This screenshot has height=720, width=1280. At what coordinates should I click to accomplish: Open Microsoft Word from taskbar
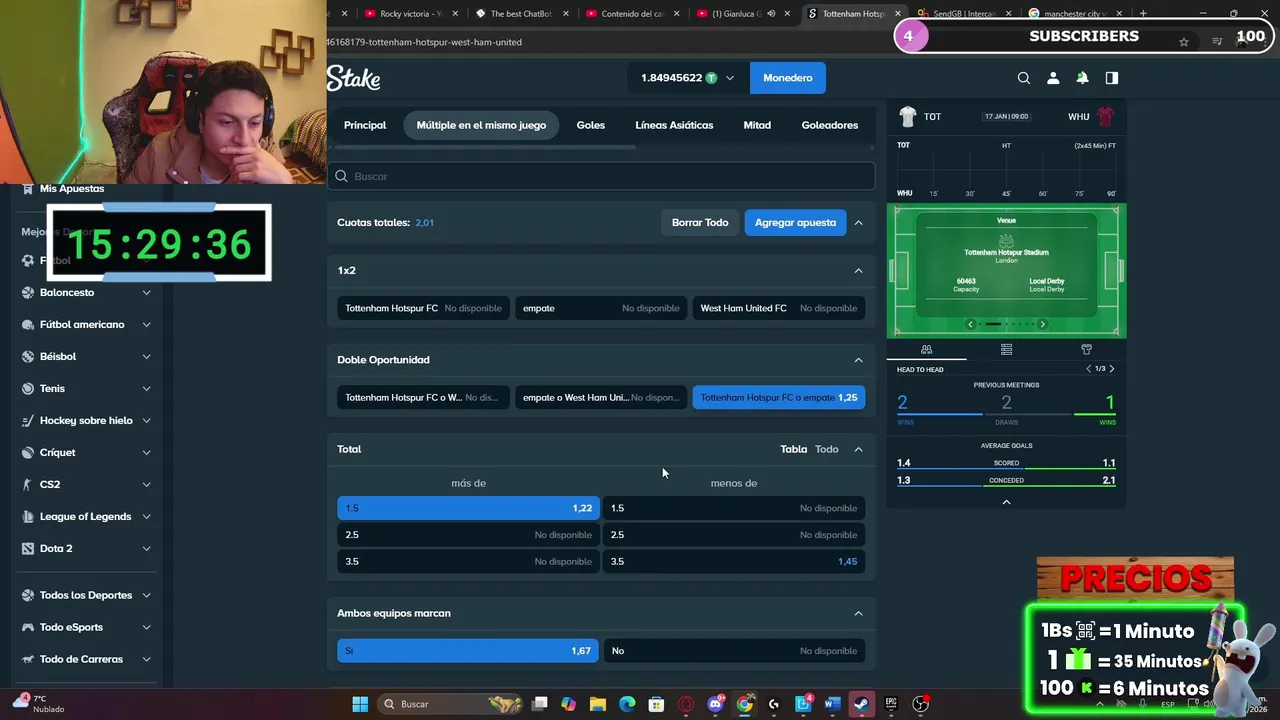coord(831,704)
